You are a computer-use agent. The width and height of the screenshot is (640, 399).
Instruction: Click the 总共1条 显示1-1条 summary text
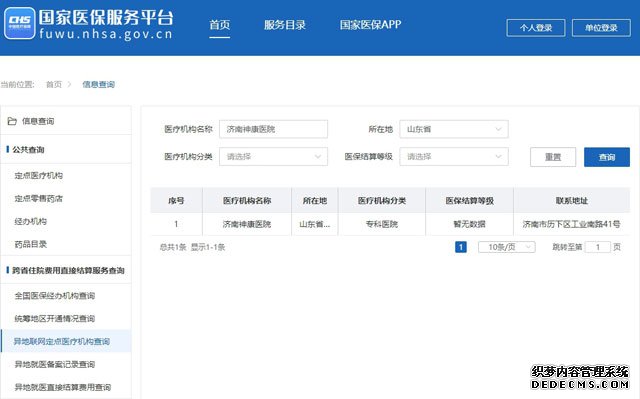(x=192, y=247)
